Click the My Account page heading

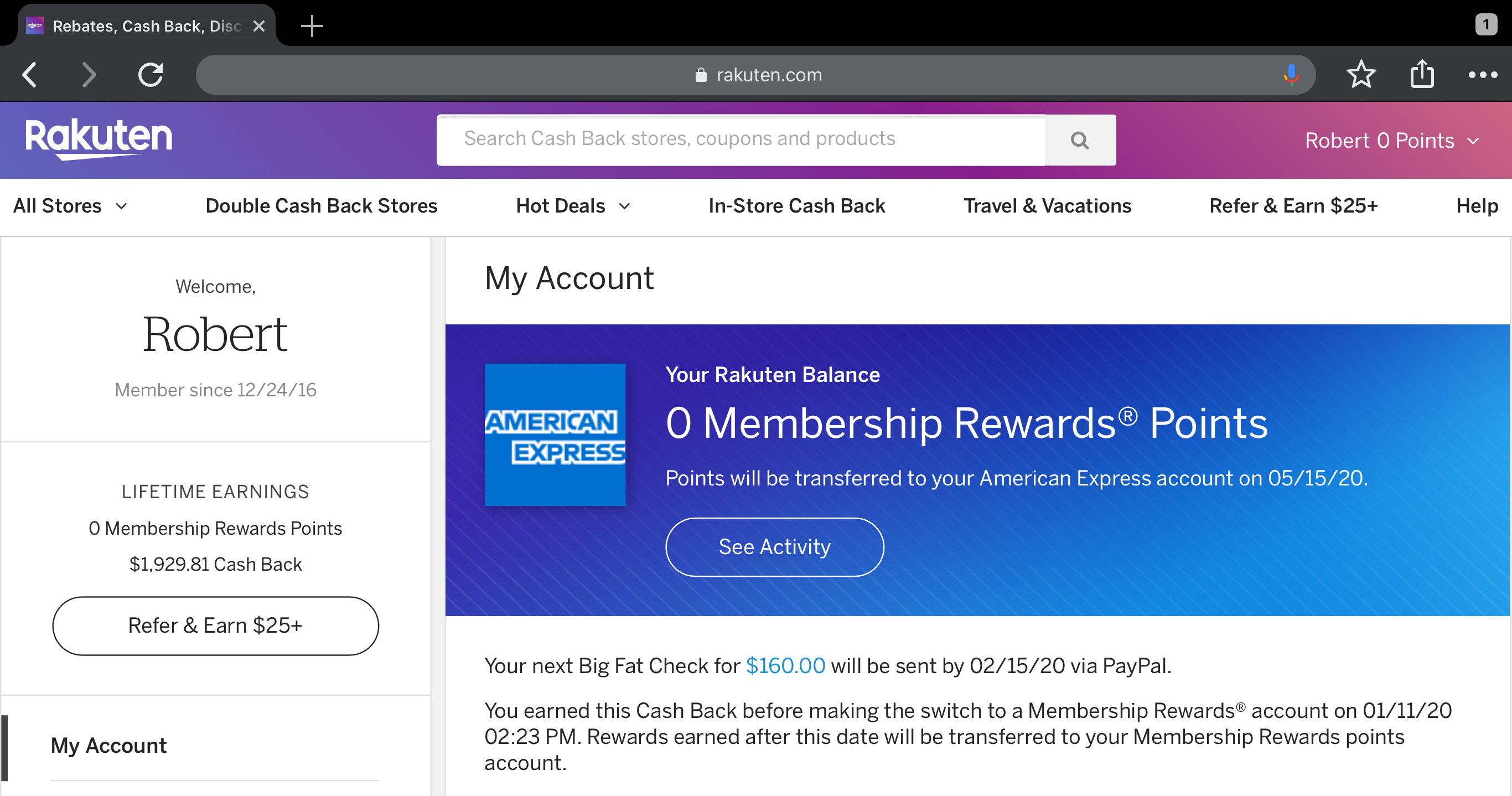(569, 278)
